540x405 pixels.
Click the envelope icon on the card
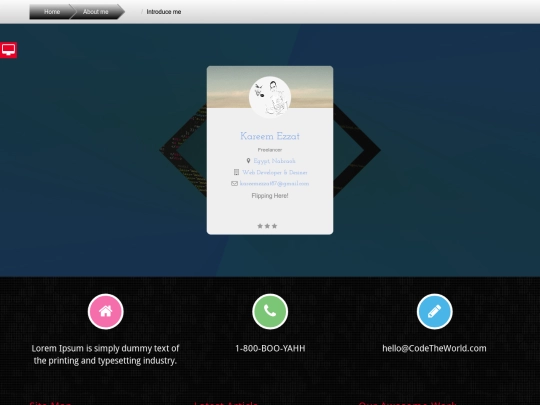[234, 184]
